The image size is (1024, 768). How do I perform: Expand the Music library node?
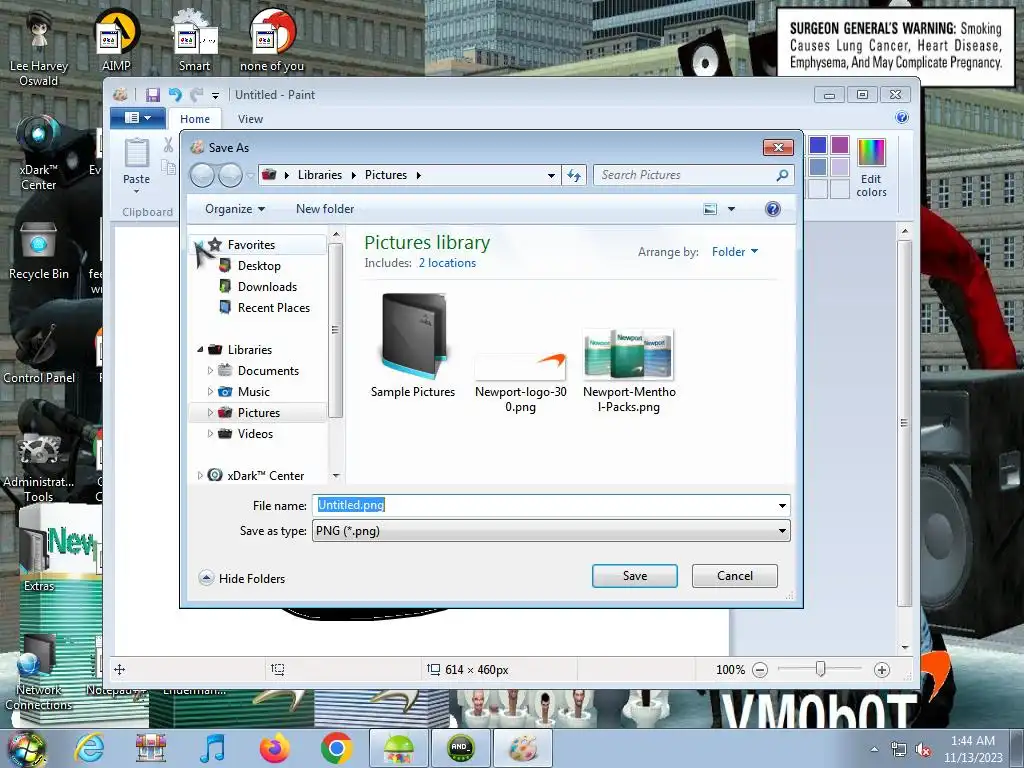(x=210, y=392)
